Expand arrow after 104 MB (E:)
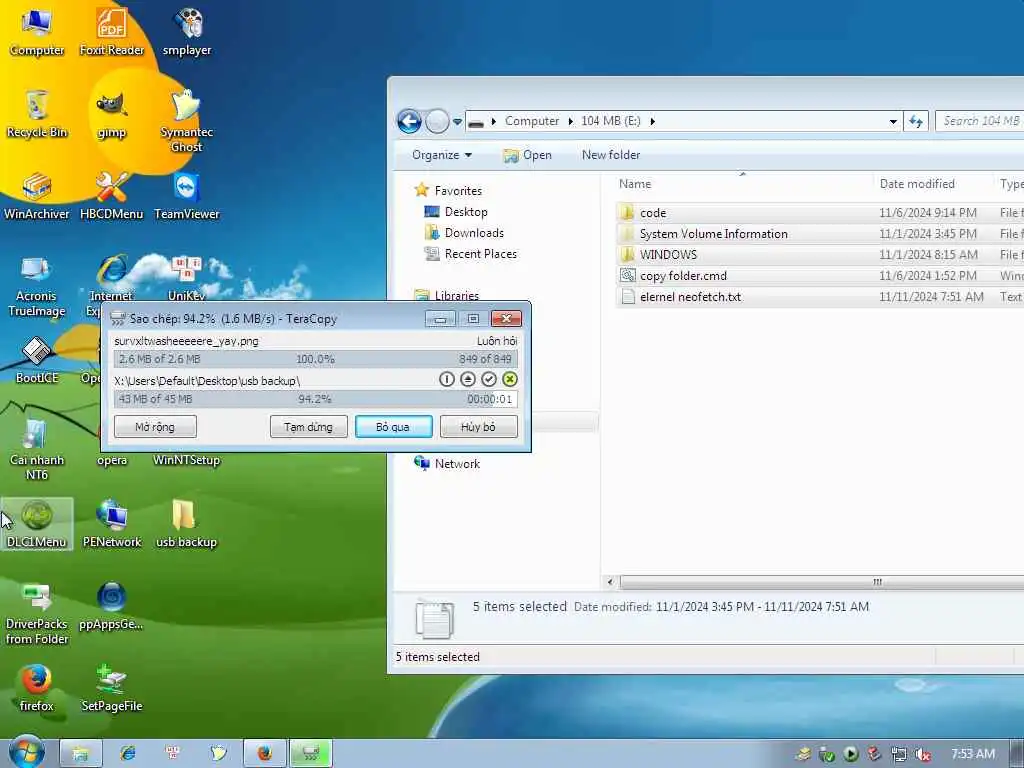Image resolution: width=1024 pixels, height=768 pixels. coord(652,121)
